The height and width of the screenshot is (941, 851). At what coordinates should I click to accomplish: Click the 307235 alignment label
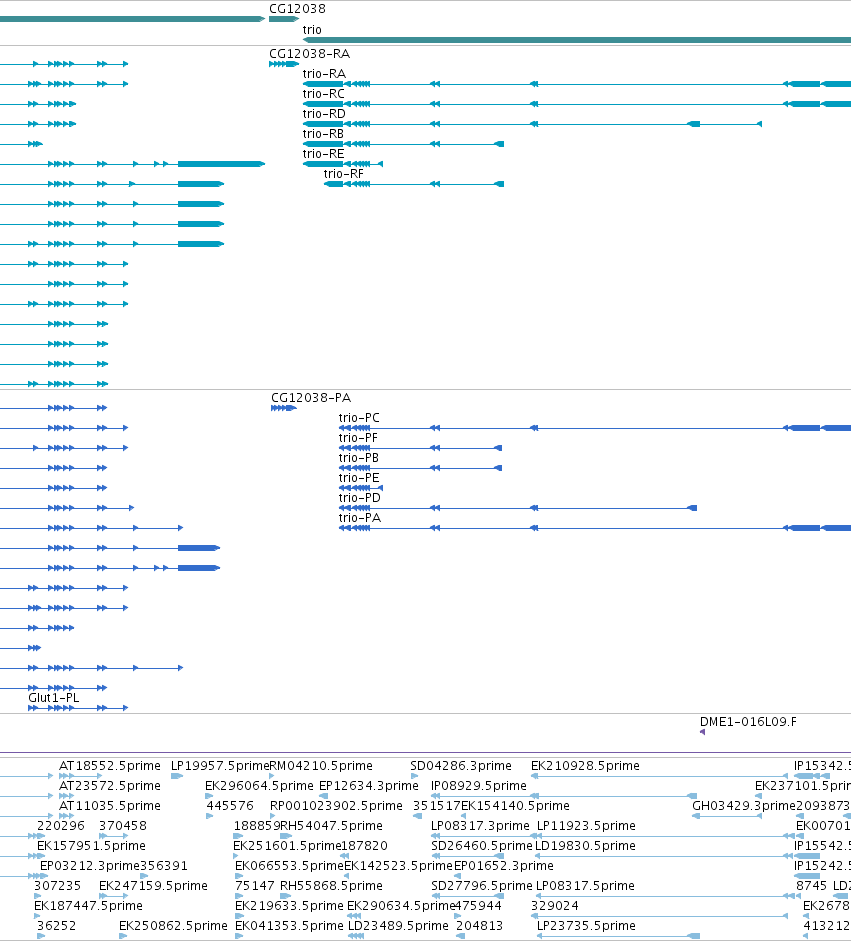click(58, 886)
